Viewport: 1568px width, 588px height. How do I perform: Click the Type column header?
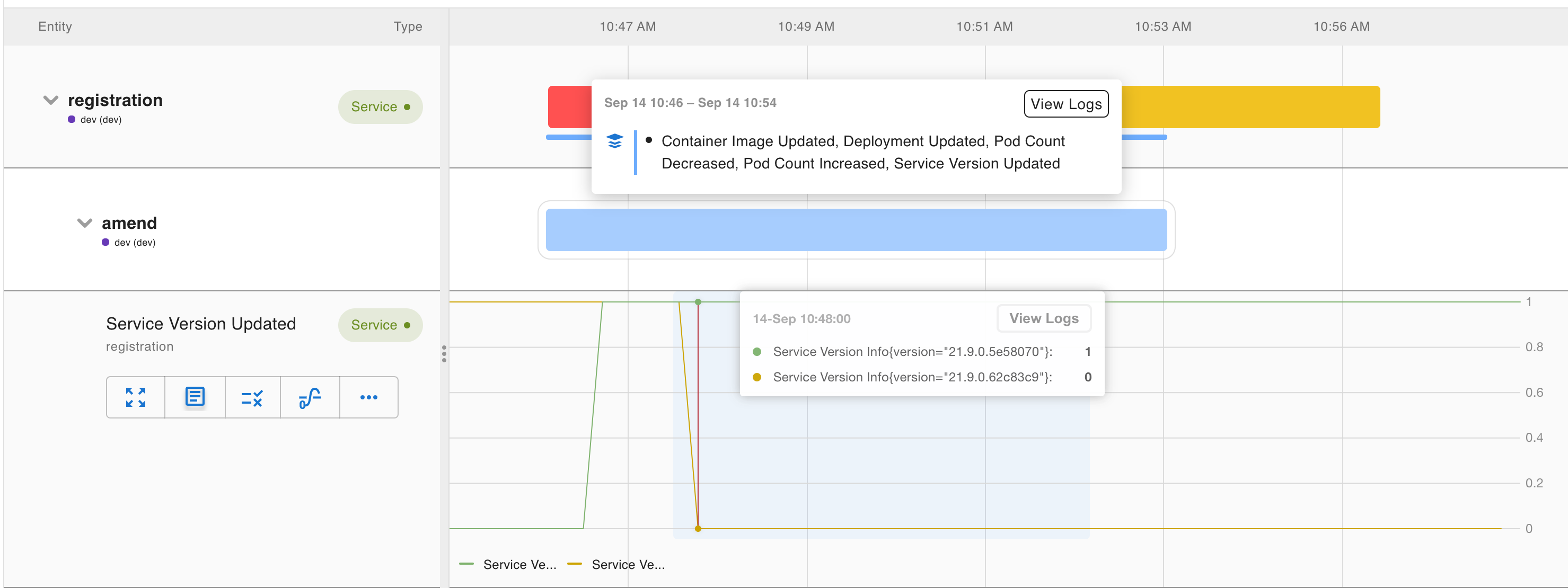click(x=408, y=26)
